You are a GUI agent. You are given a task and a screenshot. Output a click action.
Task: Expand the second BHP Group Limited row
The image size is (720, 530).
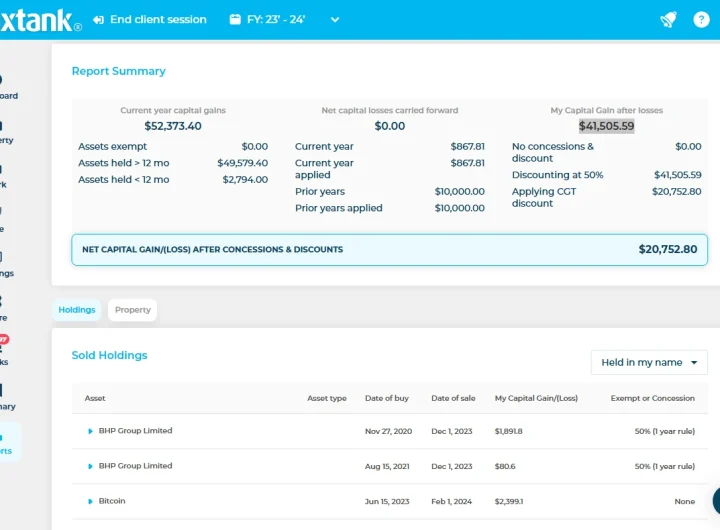tap(90, 466)
